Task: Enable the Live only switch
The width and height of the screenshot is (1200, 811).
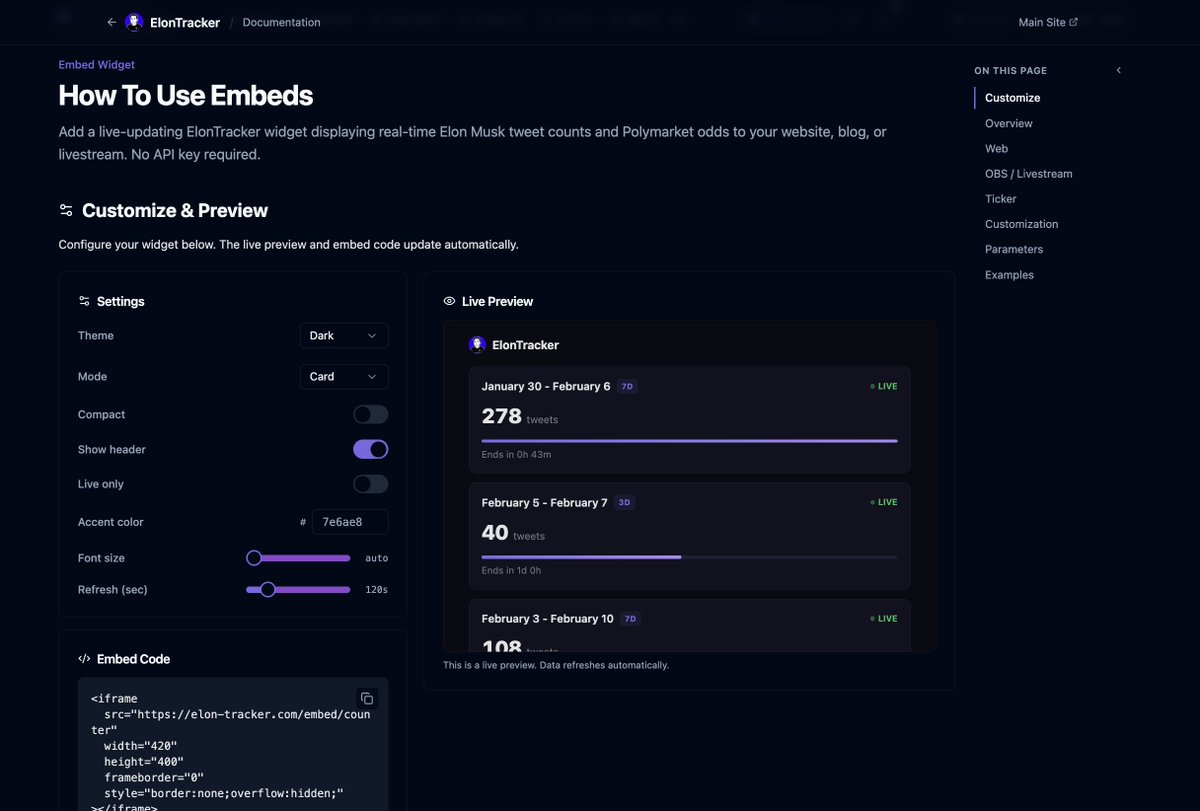Action: (370, 484)
